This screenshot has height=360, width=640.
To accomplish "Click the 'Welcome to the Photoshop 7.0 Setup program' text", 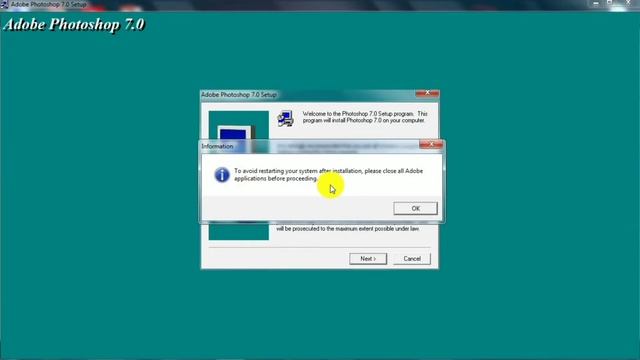I will (365, 117).
